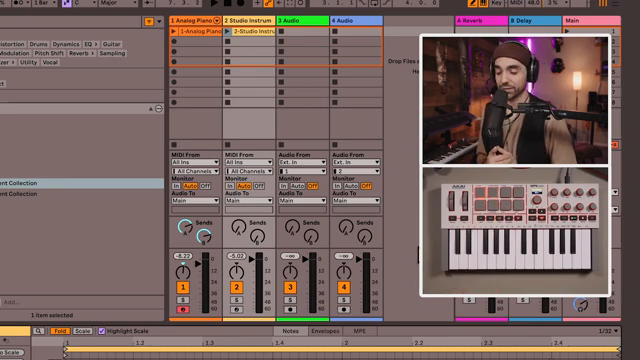Switch to the Envelopes tab

pos(325,331)
